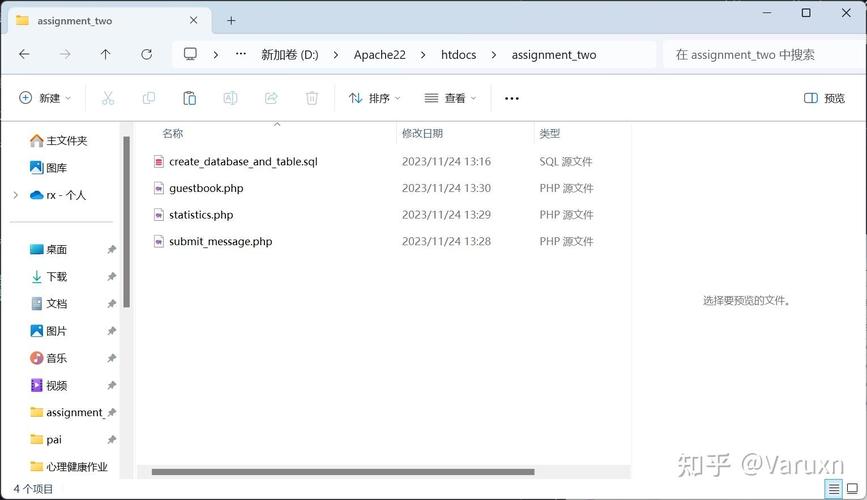Expand the rx - 个人 OneDrive node
Image resolution: width=867 pixels, height=500 pixels.
15,195
